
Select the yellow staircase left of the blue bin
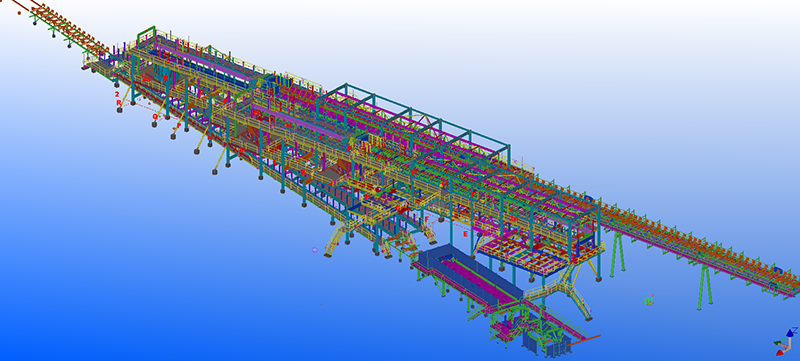pyautogui.click(x=334, y=240)
